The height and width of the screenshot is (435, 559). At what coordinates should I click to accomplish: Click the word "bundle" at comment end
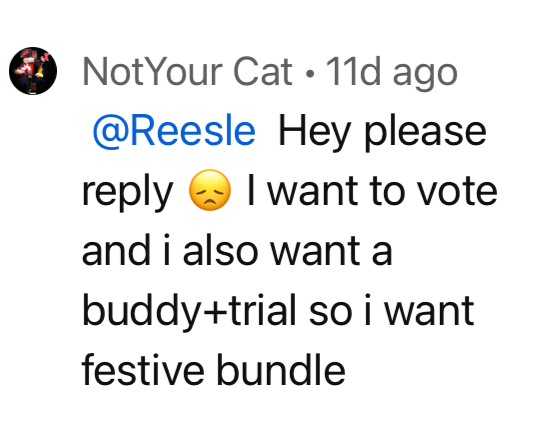(x=281, y=370)
